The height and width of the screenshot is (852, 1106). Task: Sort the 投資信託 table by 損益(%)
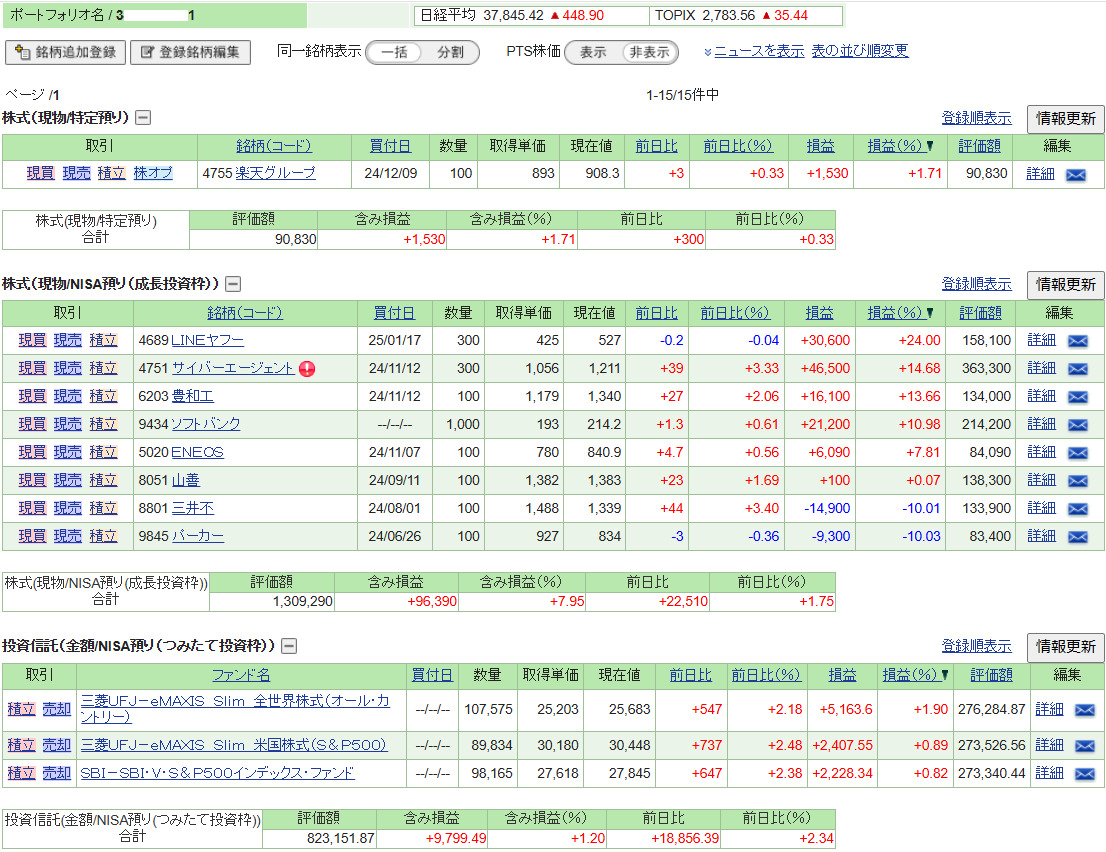coord(909,675)
